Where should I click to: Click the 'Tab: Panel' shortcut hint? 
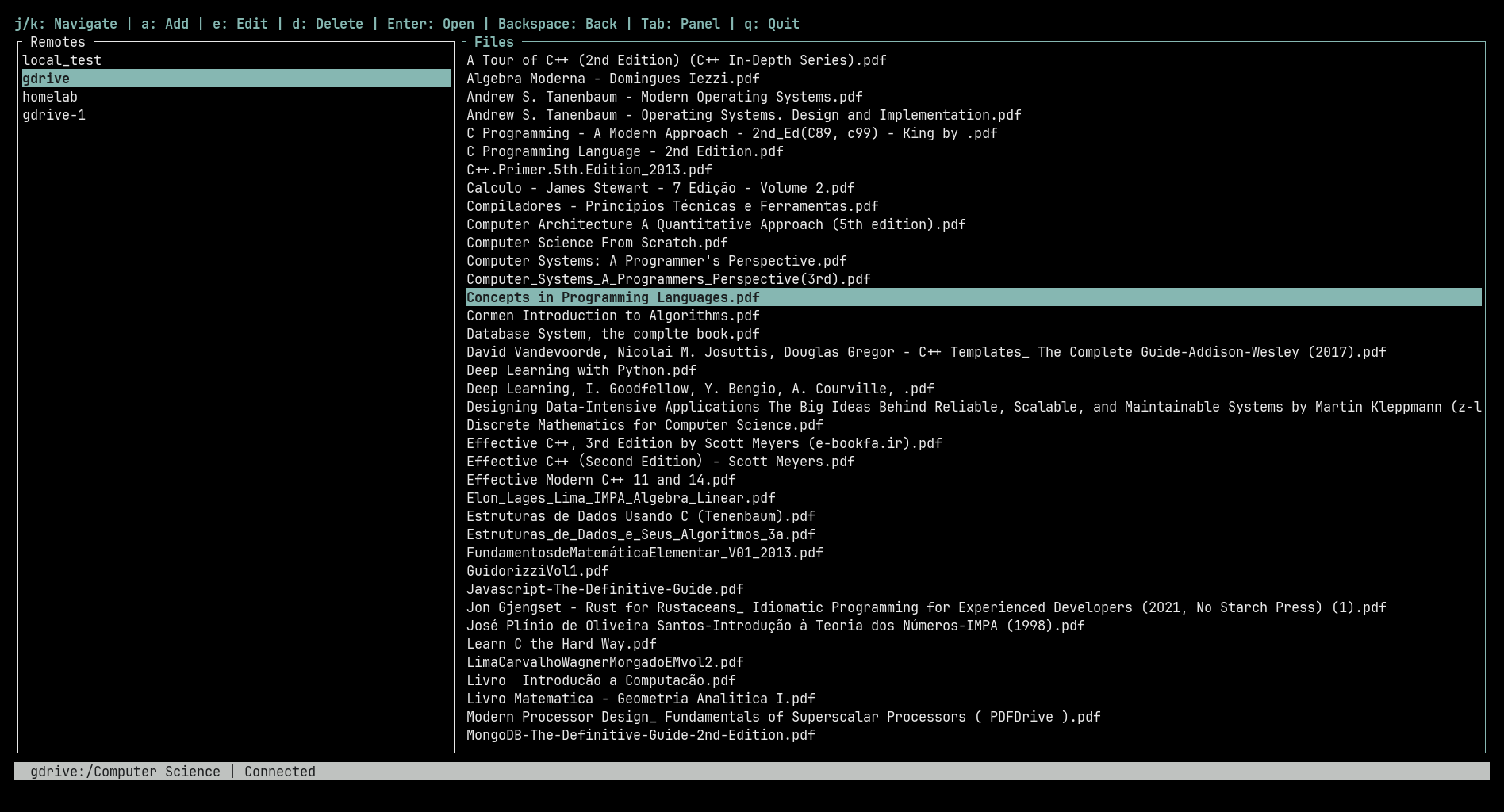(681, 24)
